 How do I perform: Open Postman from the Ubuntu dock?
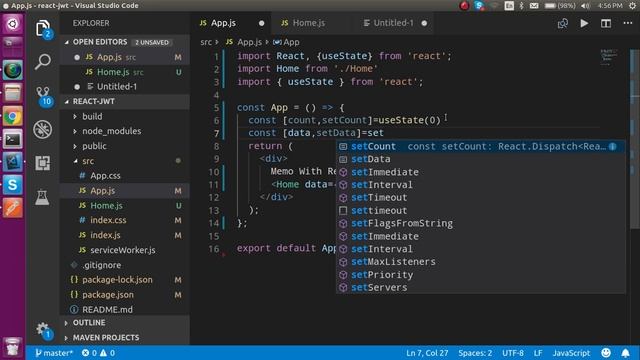tap(12, 208)
